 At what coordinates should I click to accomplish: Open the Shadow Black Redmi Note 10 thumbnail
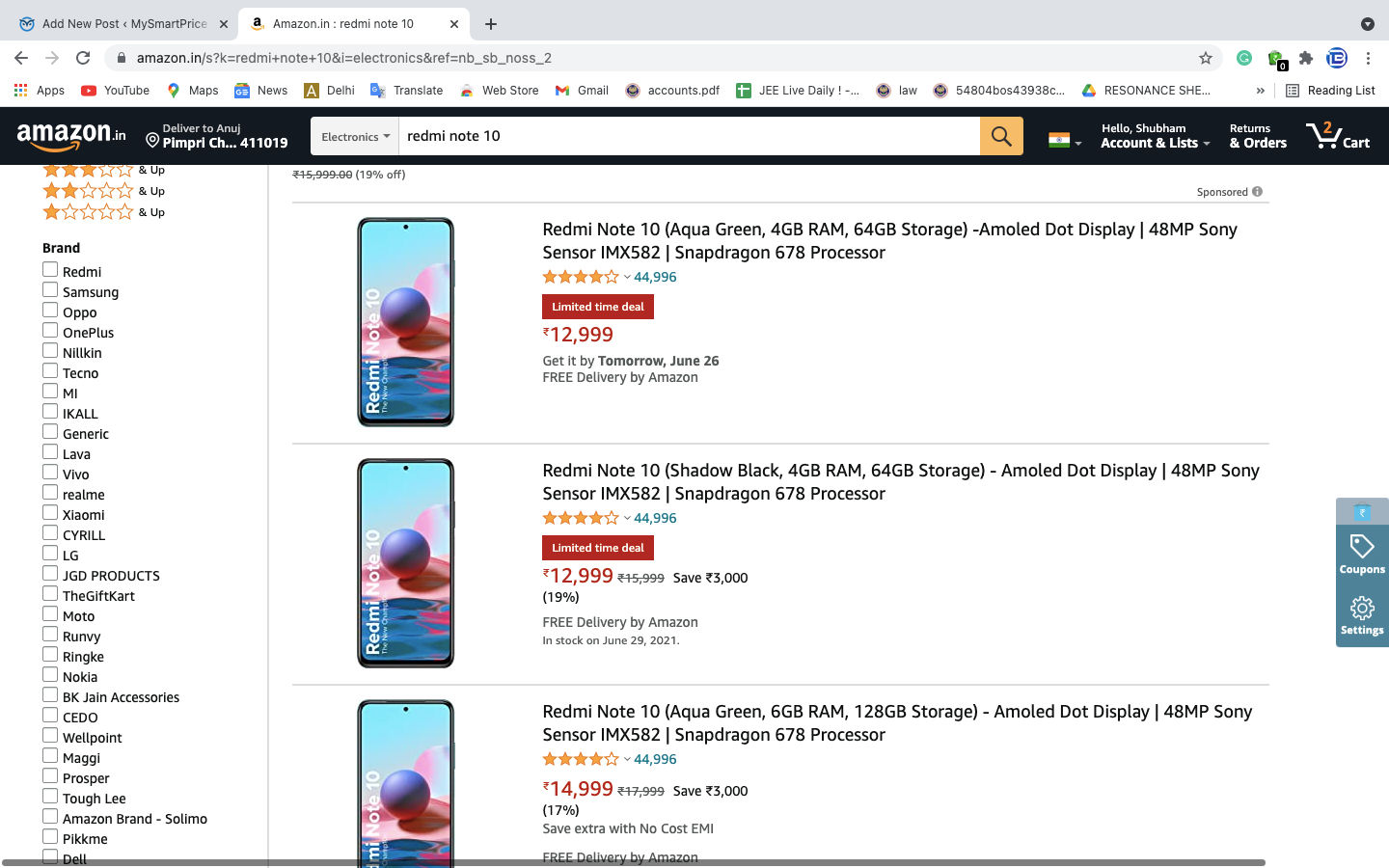coord(405,563)
